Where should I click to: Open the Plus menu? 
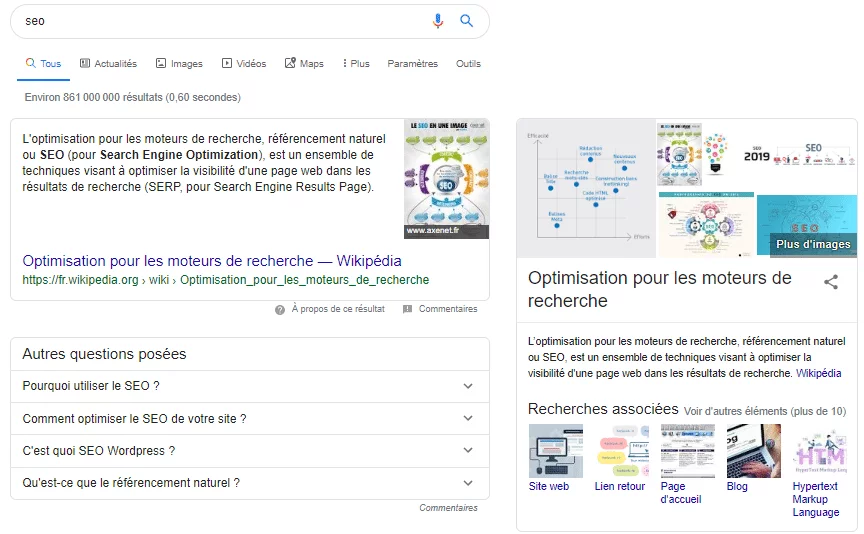coord(356,63)
